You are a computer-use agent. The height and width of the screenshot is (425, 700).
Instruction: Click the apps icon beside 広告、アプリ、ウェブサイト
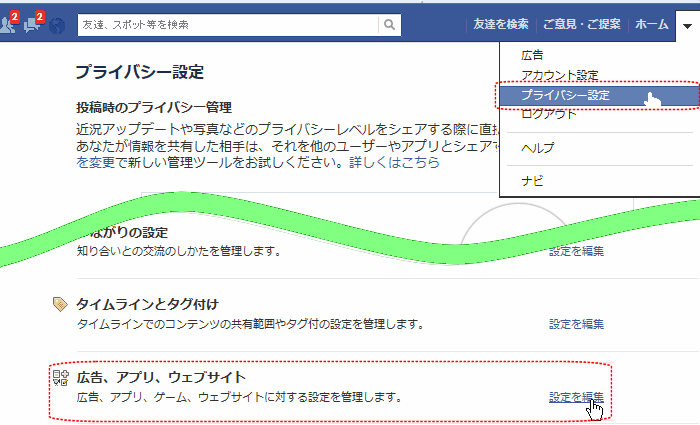(x=60, y=377)
